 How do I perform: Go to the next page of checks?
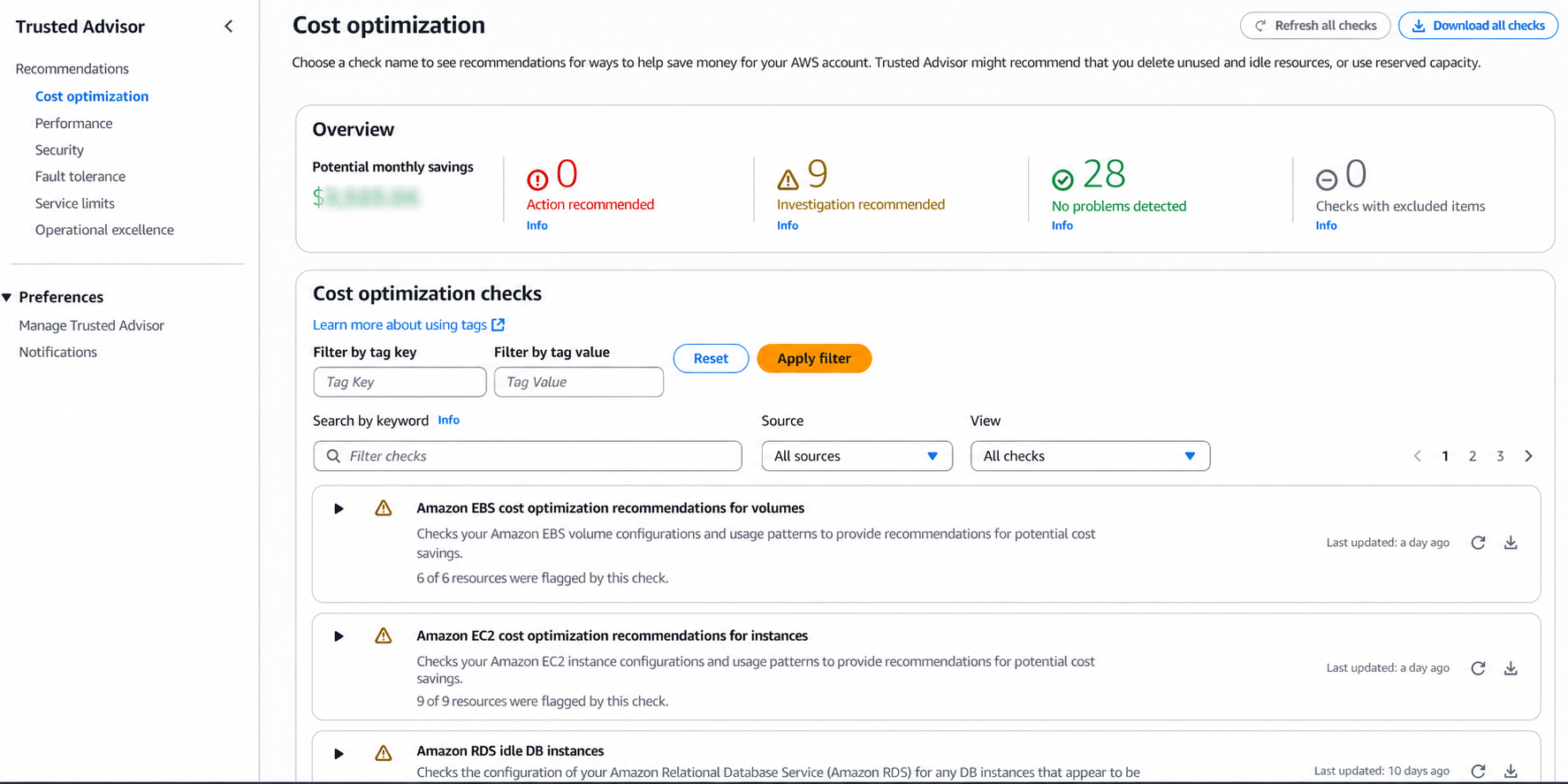click(1528, 456)
